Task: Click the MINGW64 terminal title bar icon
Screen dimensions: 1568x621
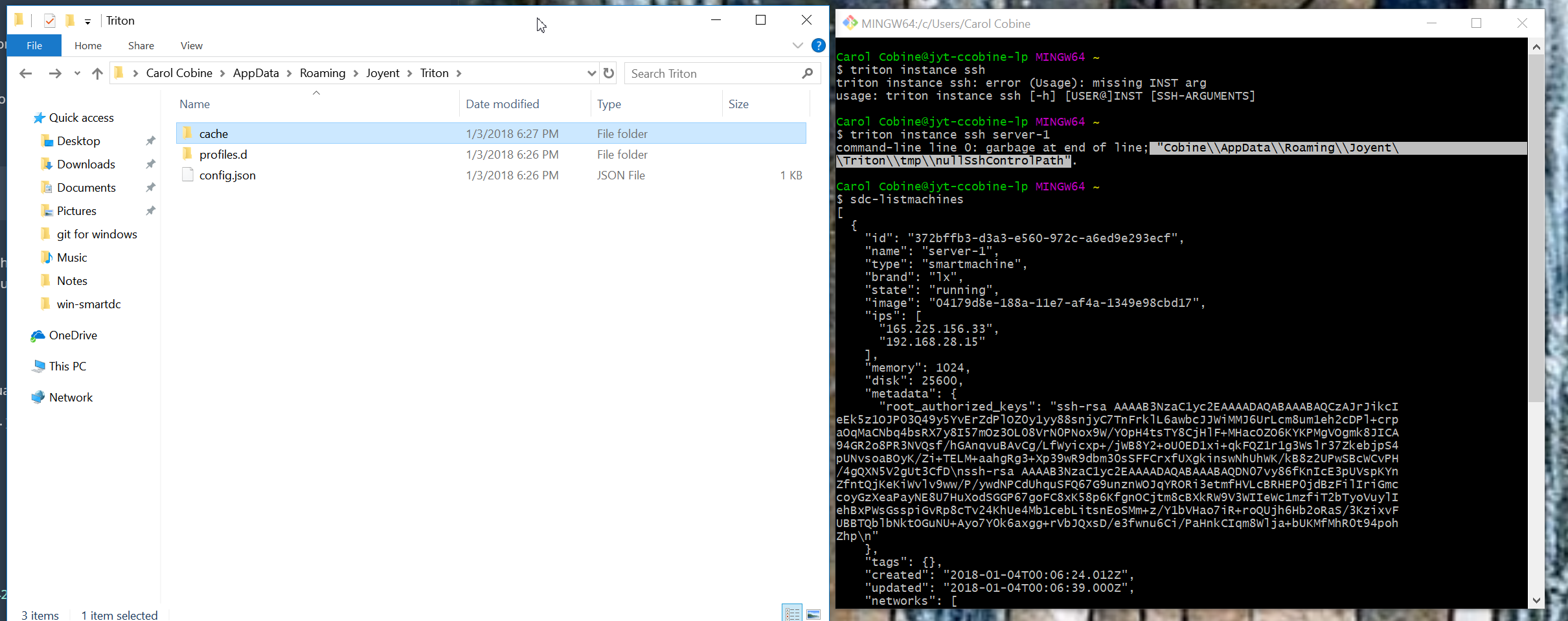Action: pos(850,23)
